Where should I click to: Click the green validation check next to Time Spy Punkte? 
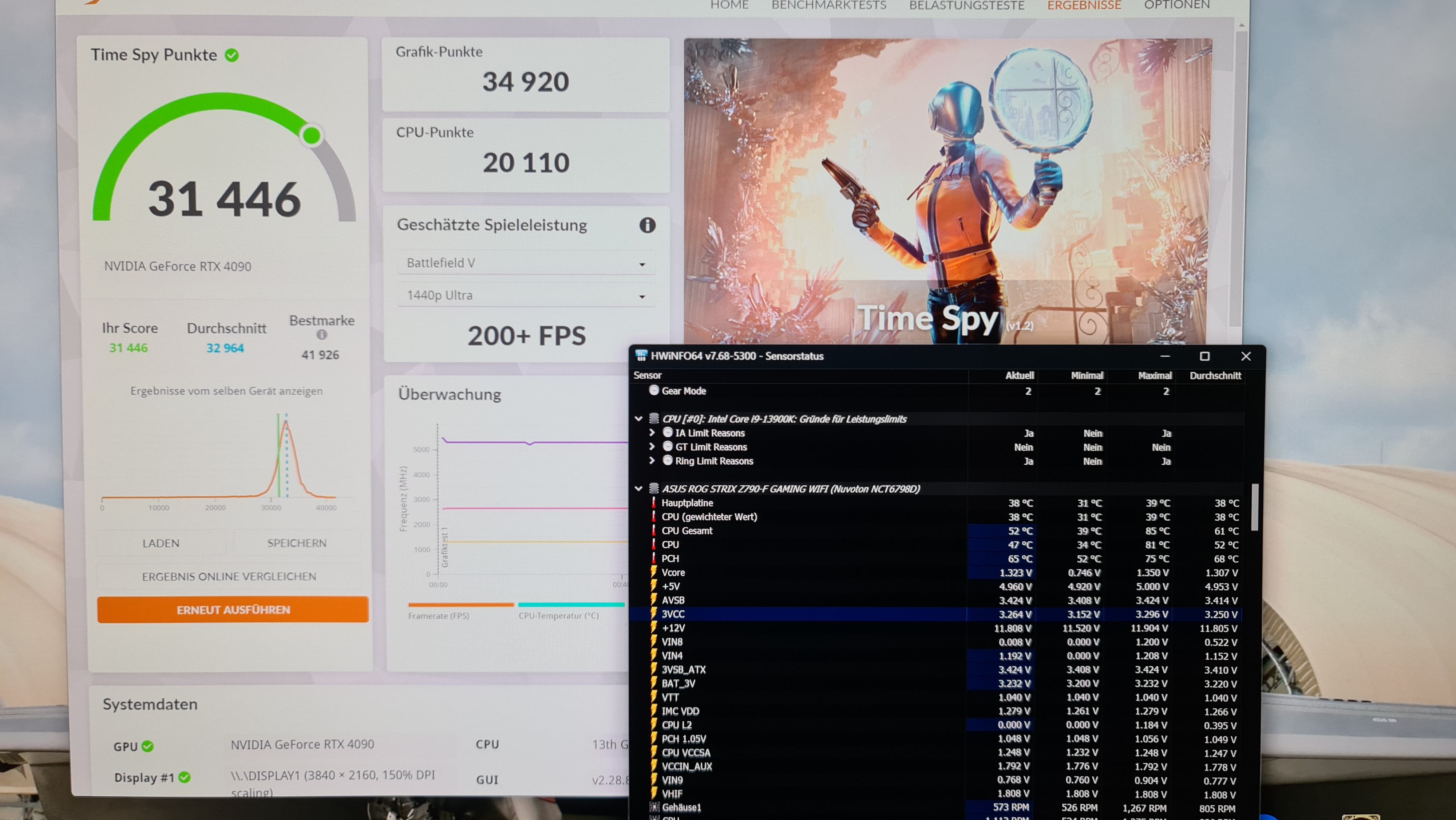pos(232,55)
